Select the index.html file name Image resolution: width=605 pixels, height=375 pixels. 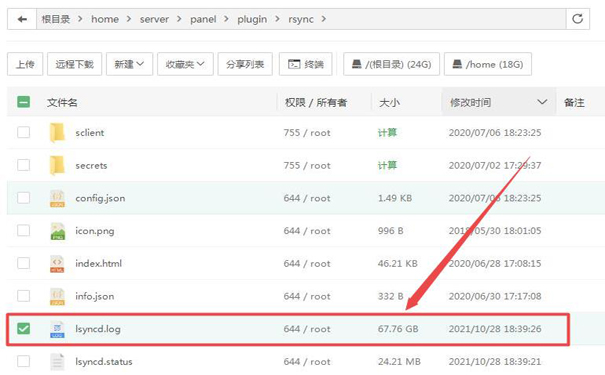pos(98,264)
